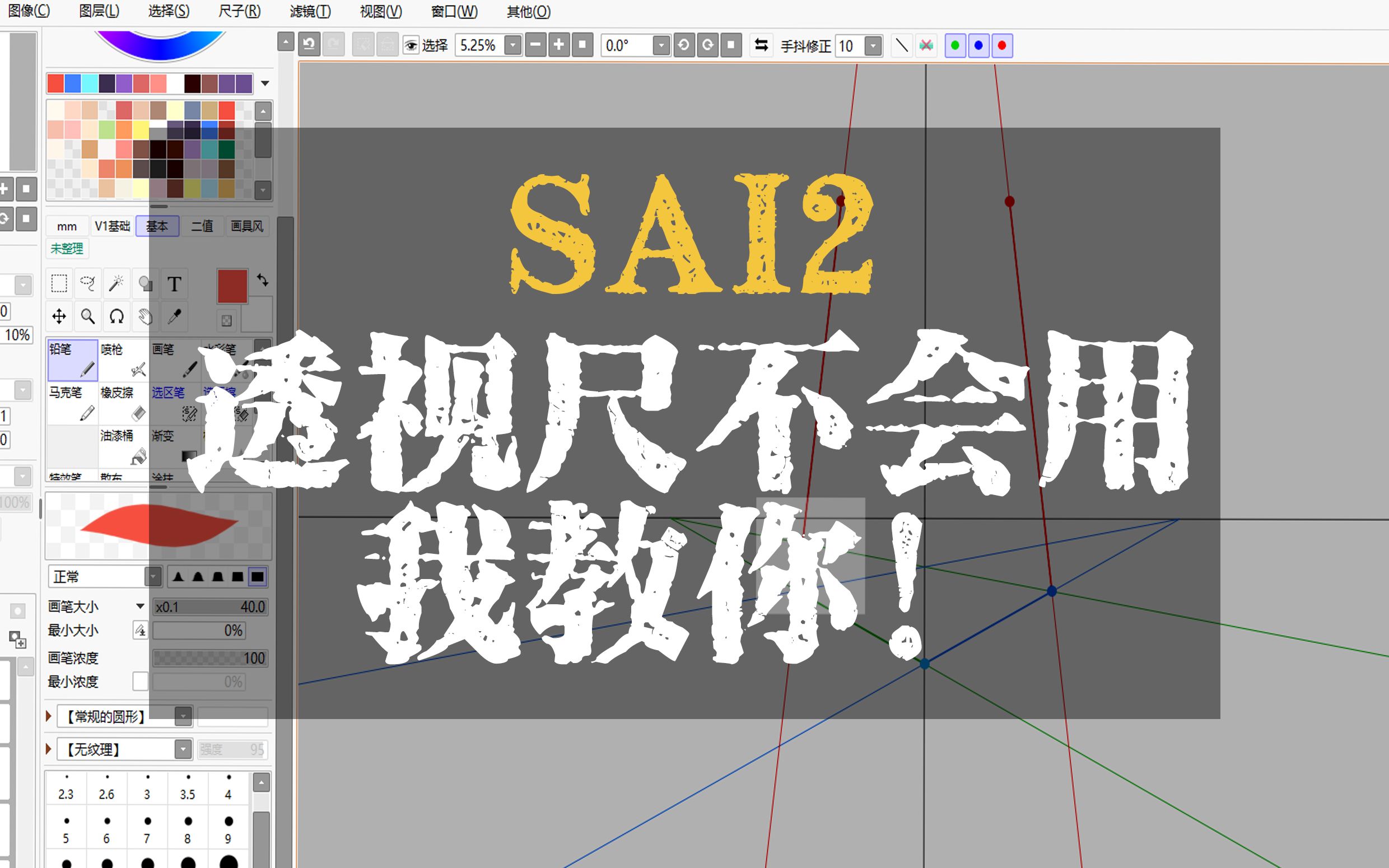Select the eyedropper color picker tool
1389x868 pixels.
[x=175, y=316]
